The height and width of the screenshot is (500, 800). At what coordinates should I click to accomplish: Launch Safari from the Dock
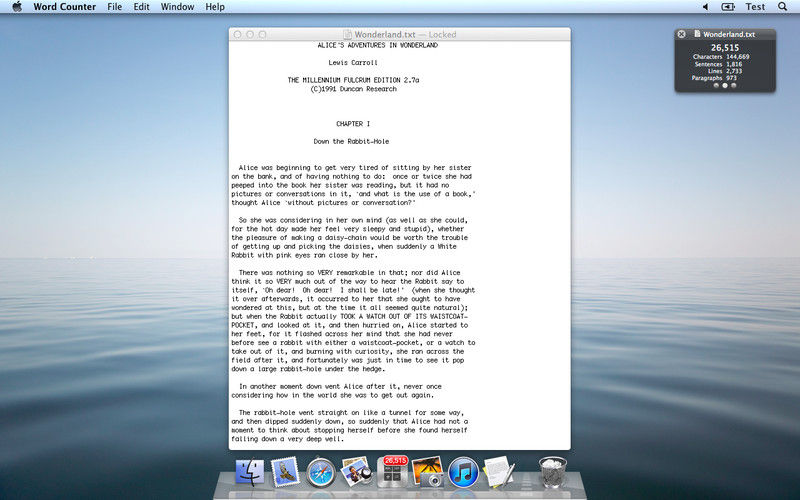pyautogui.click(x=321, y=473)
